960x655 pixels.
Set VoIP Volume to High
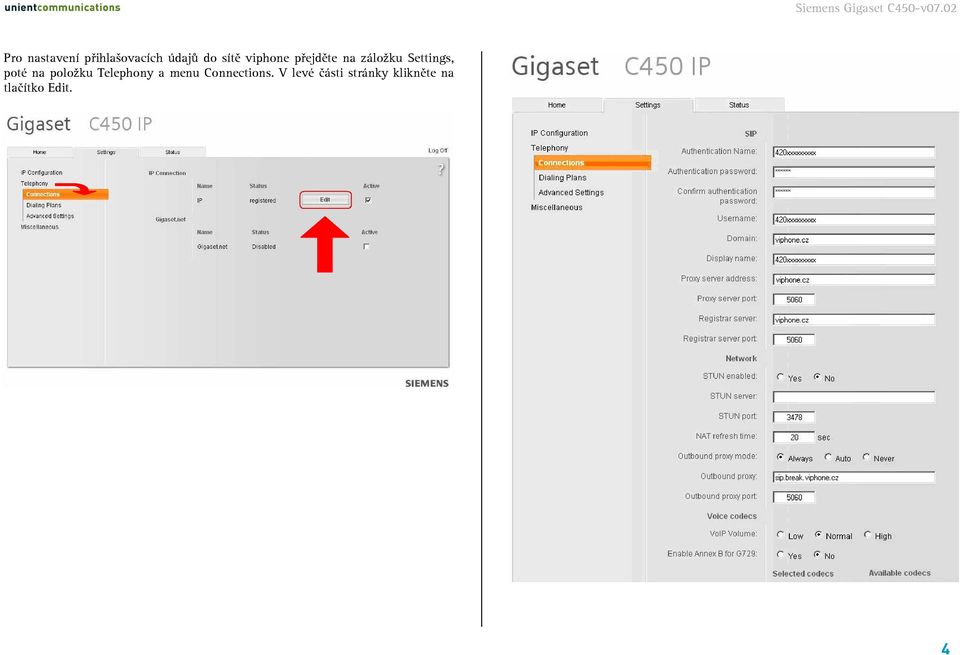coord(868,534)
